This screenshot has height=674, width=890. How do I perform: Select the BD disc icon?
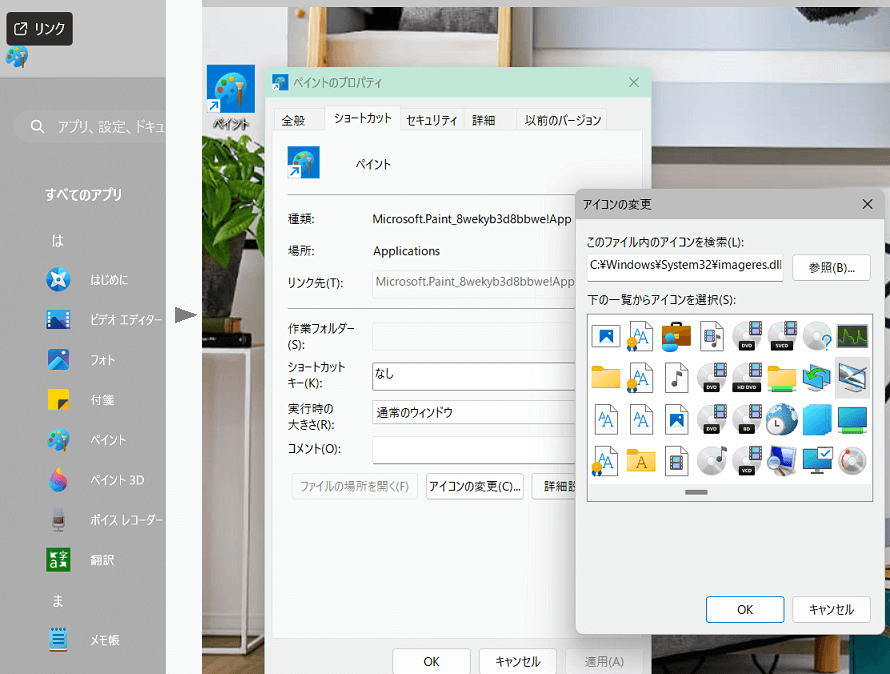(x=746, y=420)
